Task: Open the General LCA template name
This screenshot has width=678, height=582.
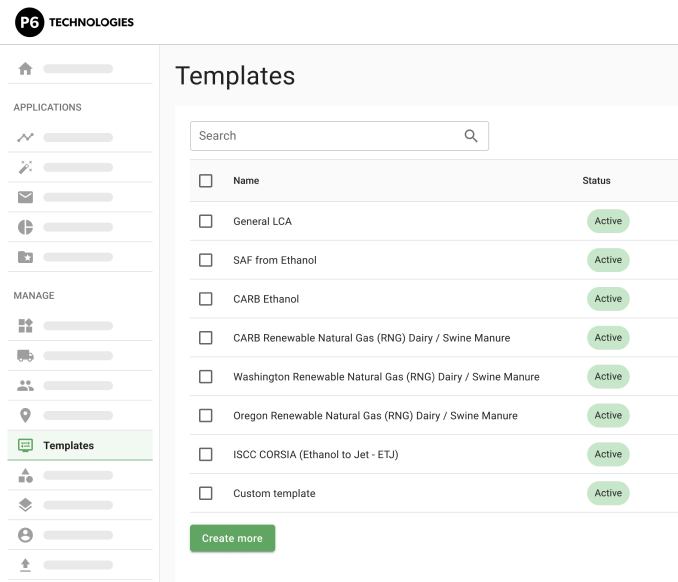Action: 262,221
